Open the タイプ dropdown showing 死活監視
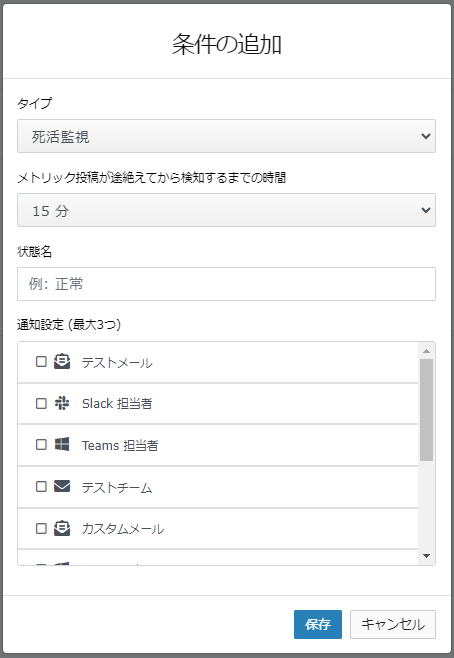 click(226, 136)
